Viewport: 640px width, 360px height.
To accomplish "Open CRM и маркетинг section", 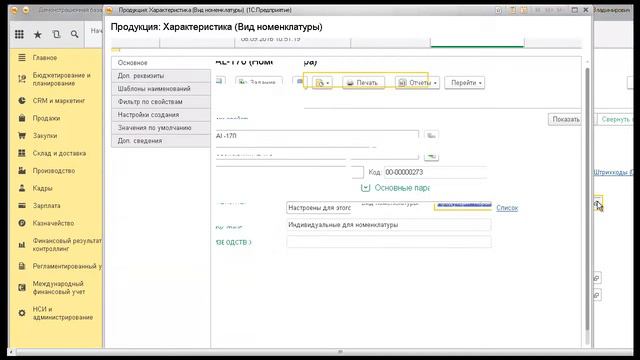I will coord(59,101).
